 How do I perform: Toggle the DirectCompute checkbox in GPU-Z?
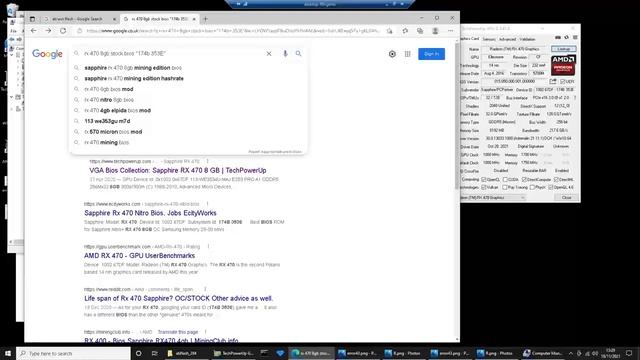[x=524, y=179]
